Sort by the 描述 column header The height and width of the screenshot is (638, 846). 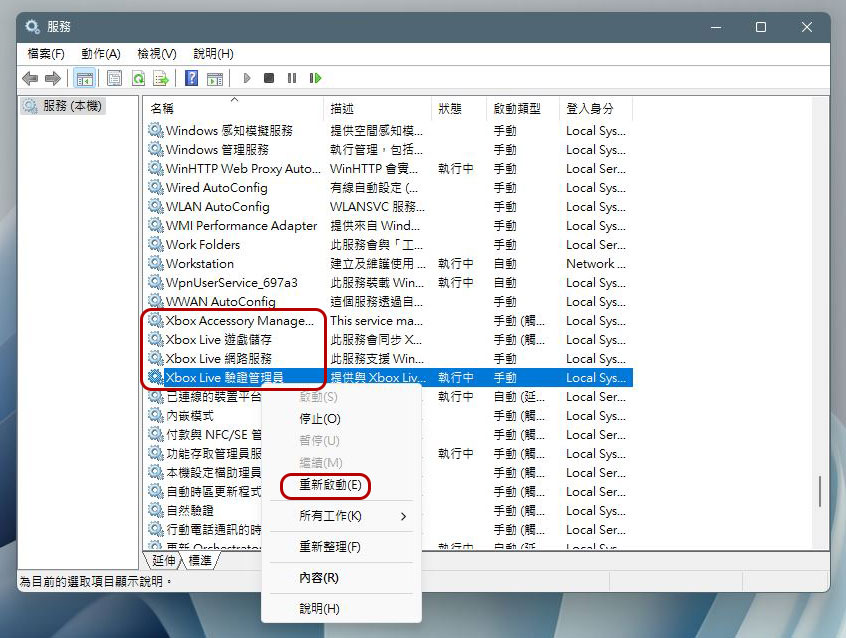click(378, 108)
